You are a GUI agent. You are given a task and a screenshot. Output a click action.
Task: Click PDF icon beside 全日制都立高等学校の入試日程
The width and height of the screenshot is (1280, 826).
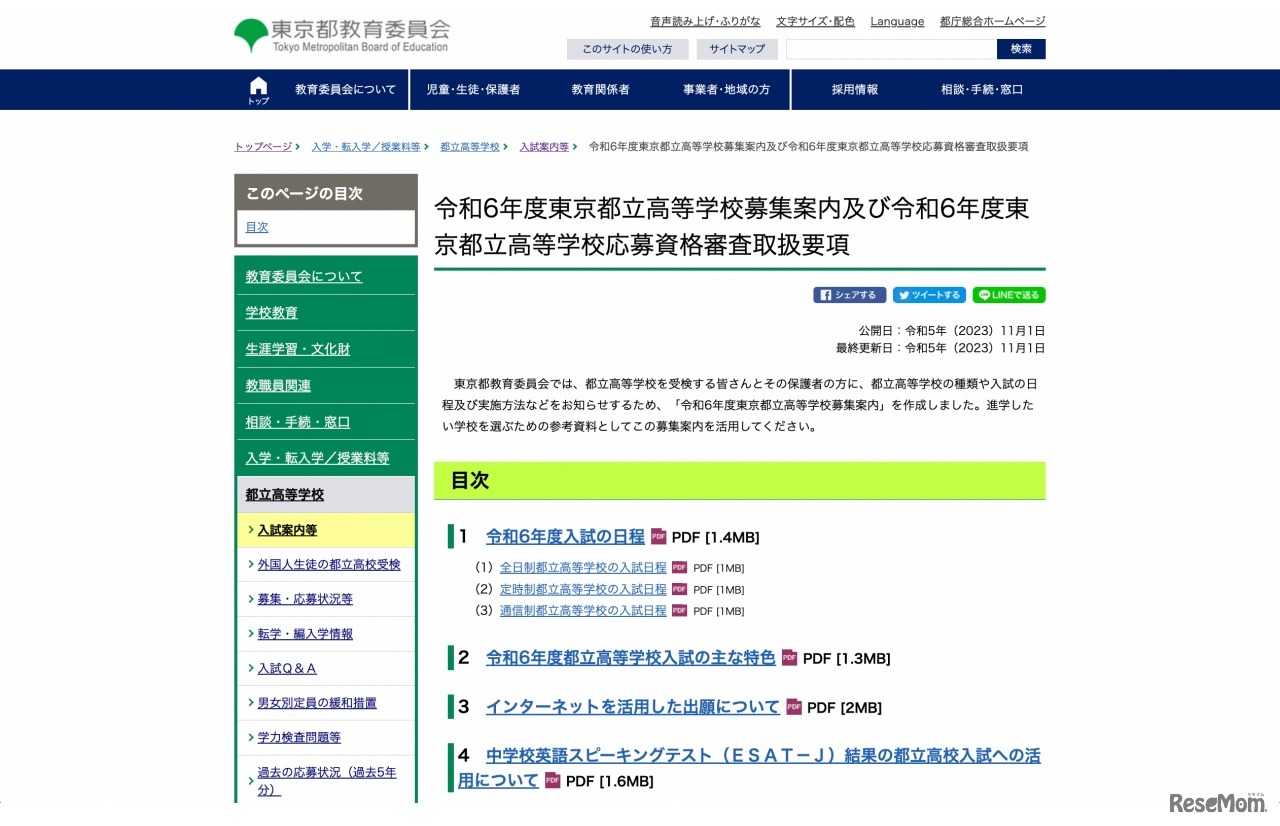click(679, 567)
